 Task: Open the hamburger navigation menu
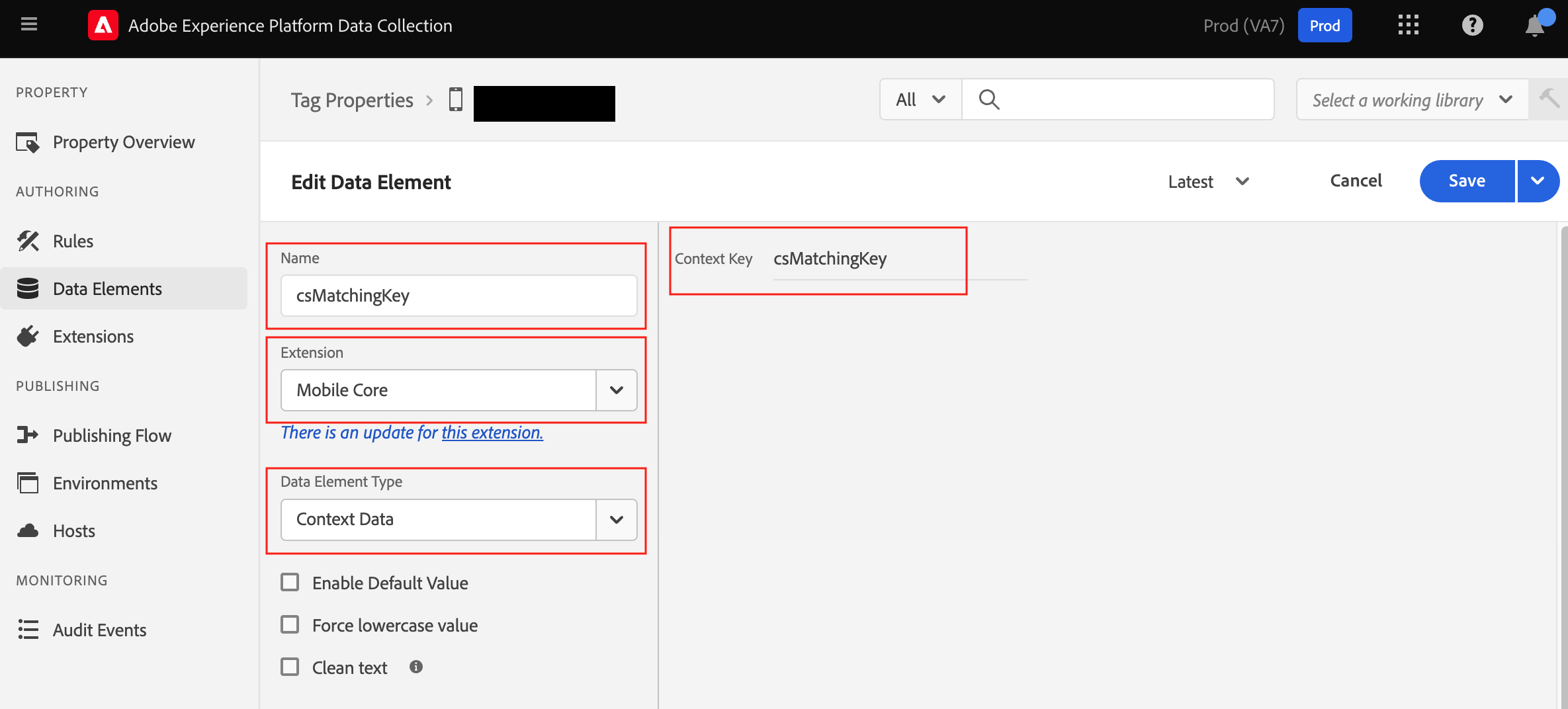click(x=29, y=25)
